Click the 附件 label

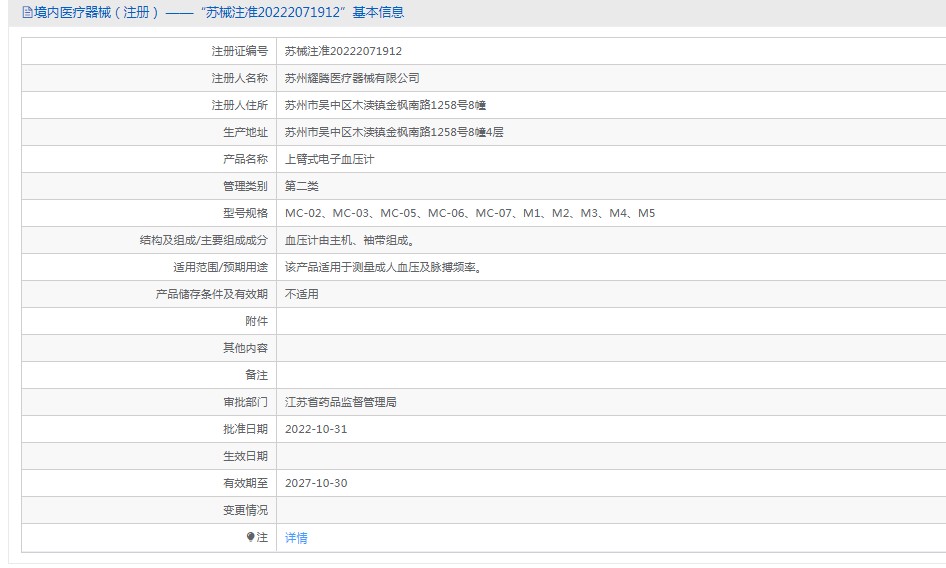pos(256,321)
